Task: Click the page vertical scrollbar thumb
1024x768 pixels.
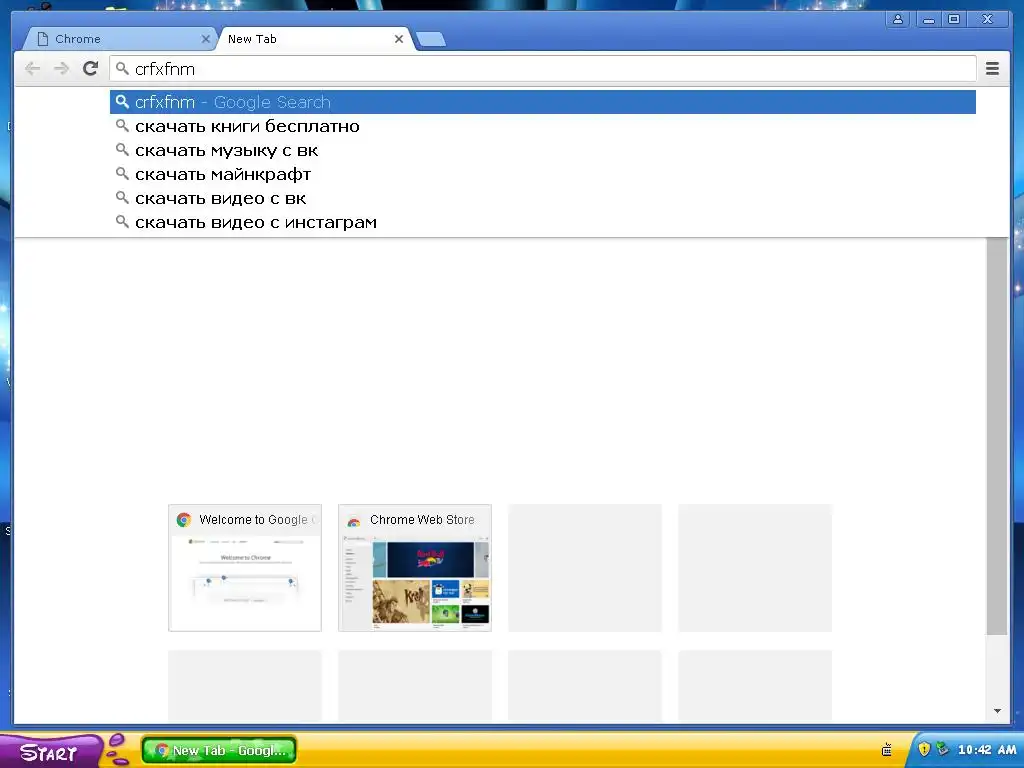Action: pyautogui.click(x=997, y=436)
